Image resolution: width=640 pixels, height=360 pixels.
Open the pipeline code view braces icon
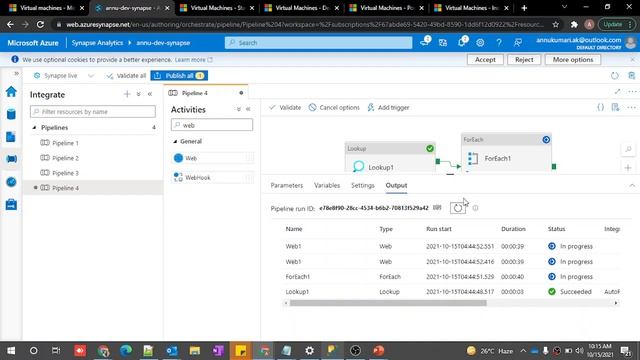click(x=600, y=107)
